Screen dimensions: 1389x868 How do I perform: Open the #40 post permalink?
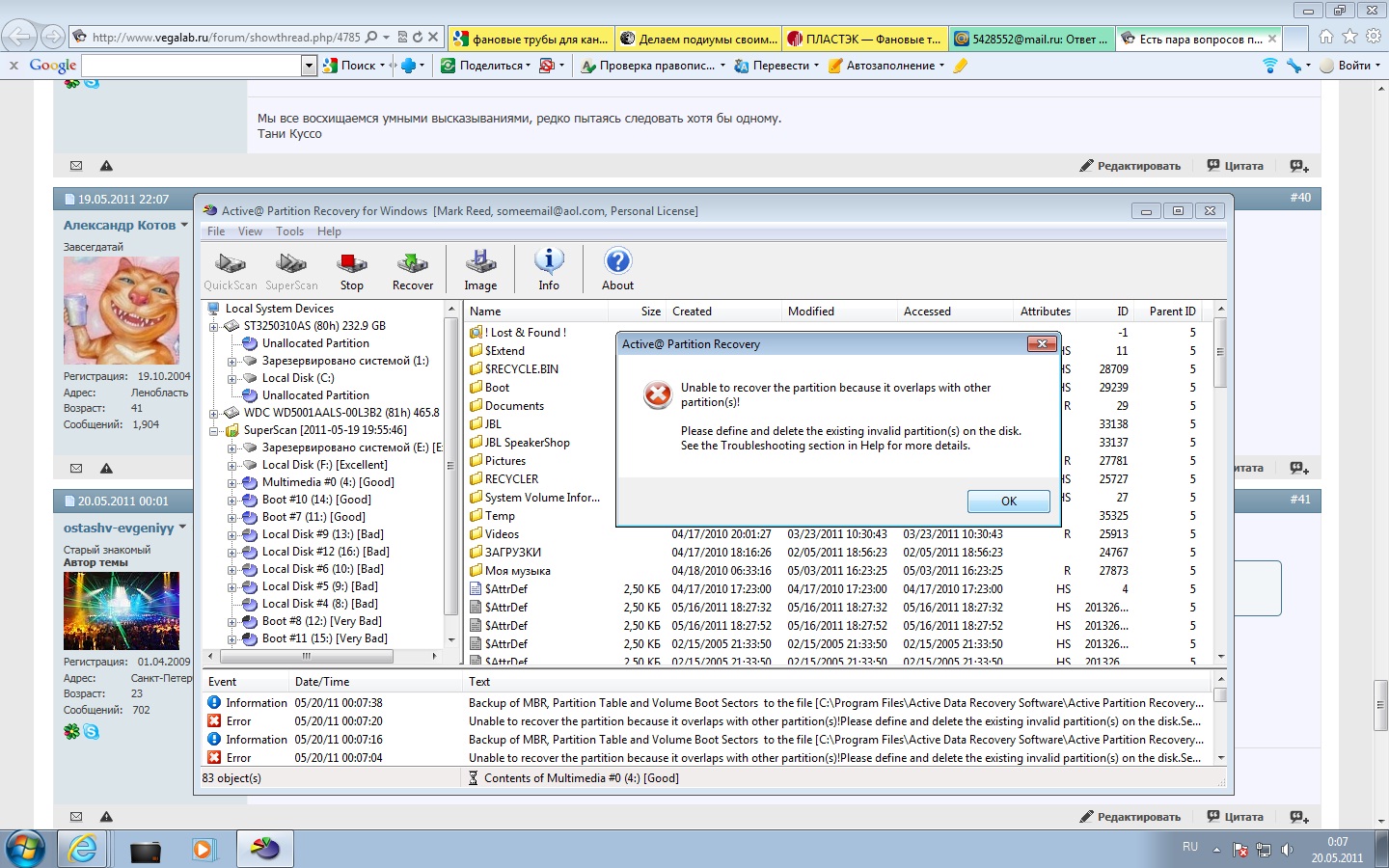(x=1300, y=198)
